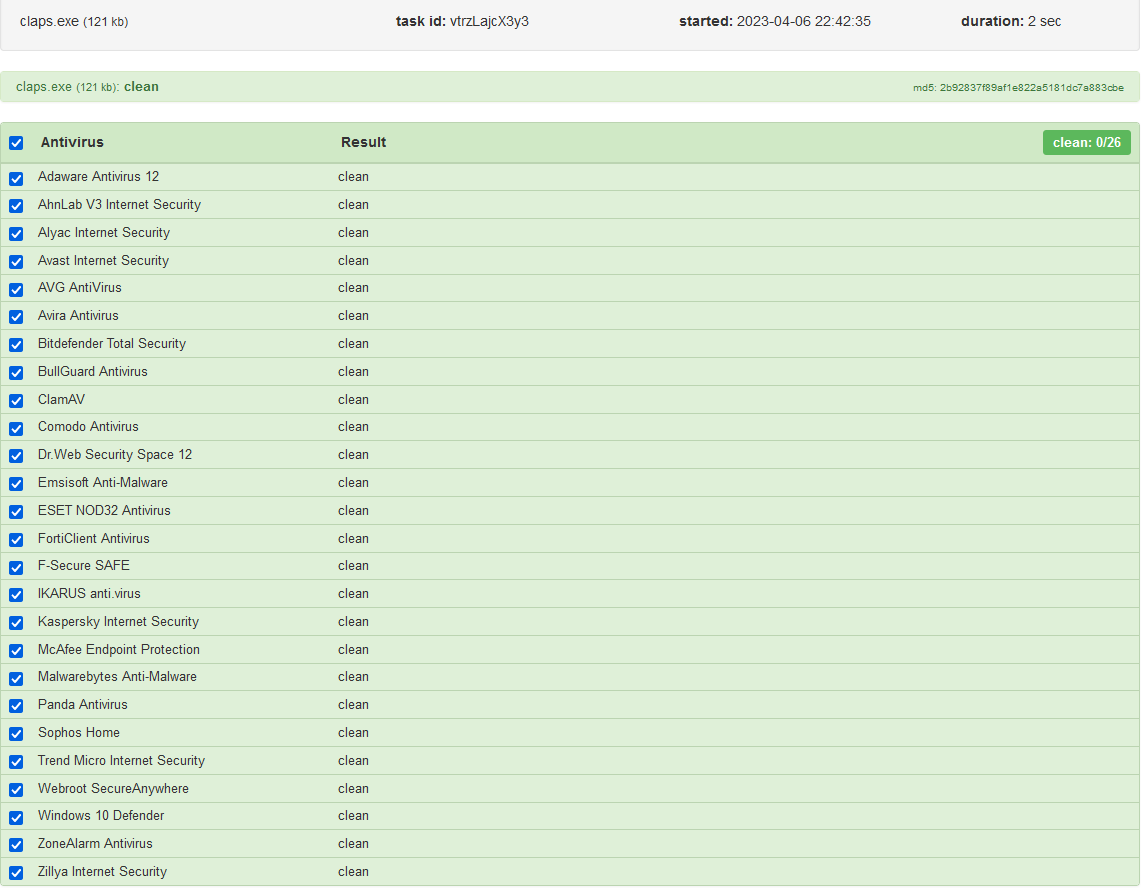The image size is (1143, 888).
Task: Click the 'Alyac Internet Security' name
Action: coord(104,233)
